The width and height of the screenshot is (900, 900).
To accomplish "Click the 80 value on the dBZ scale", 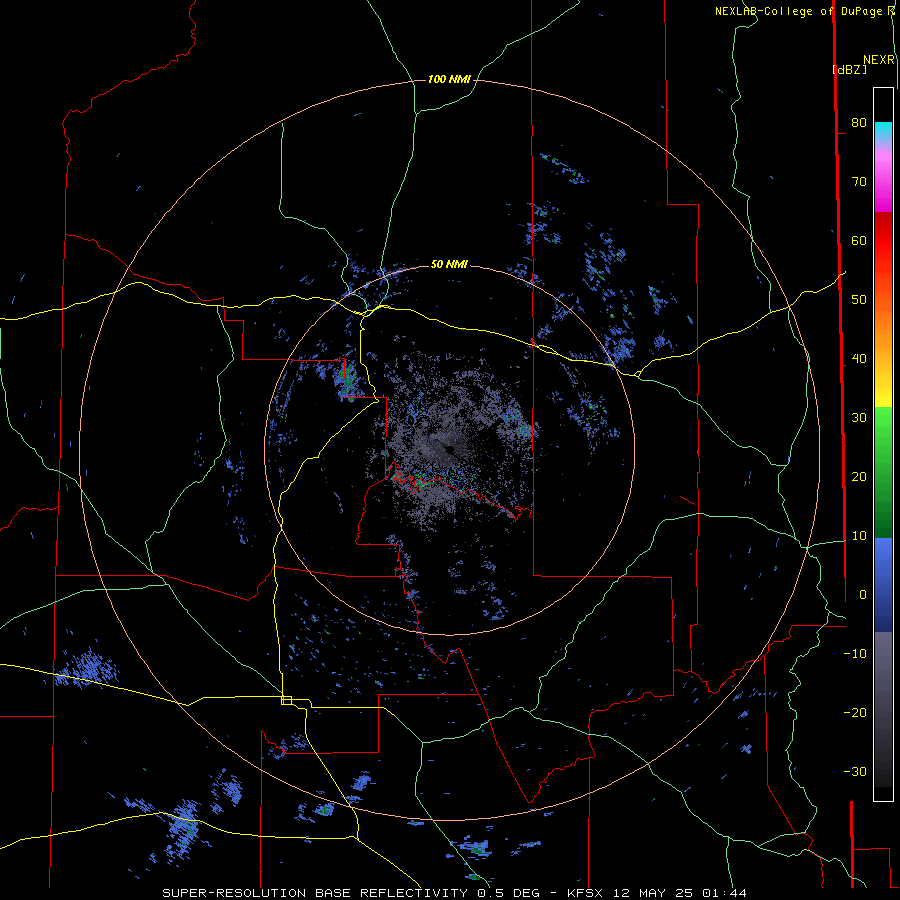I will [x=859, y=122].
